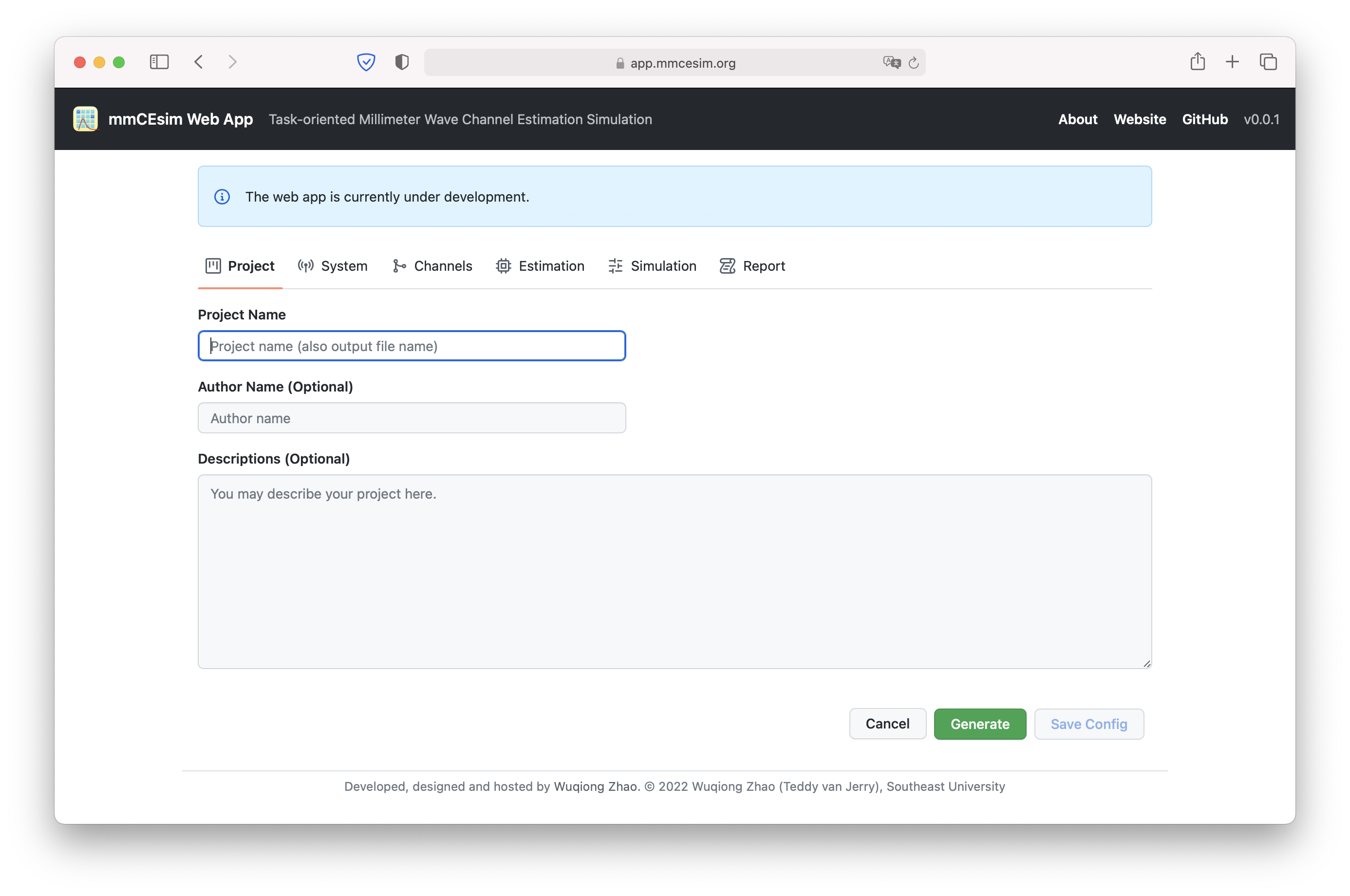Viewport: 1350px width, 896px height.
Task: Click the Project tab icon
Action: (x=213, y=266)
